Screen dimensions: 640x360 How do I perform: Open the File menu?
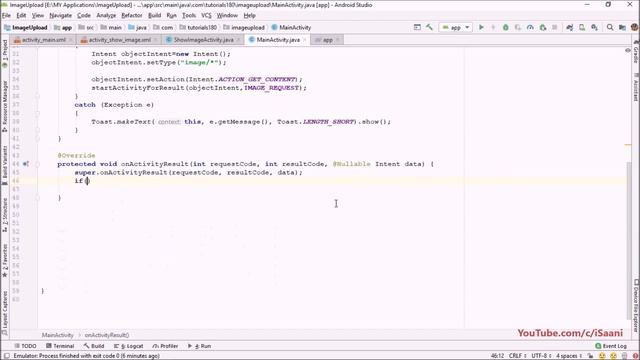coord(7,16)
